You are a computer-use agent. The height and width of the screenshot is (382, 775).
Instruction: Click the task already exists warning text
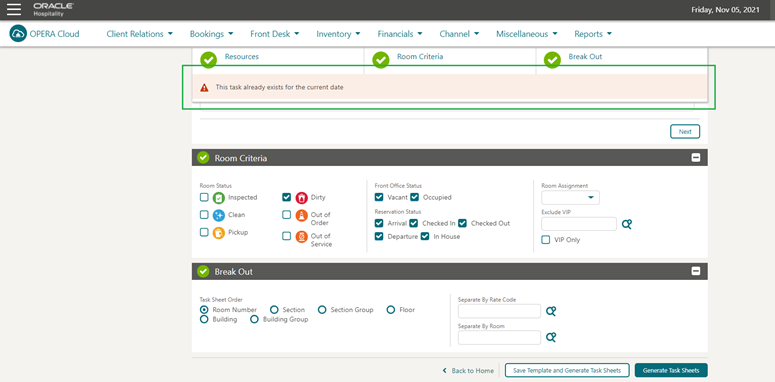[279, 87]
